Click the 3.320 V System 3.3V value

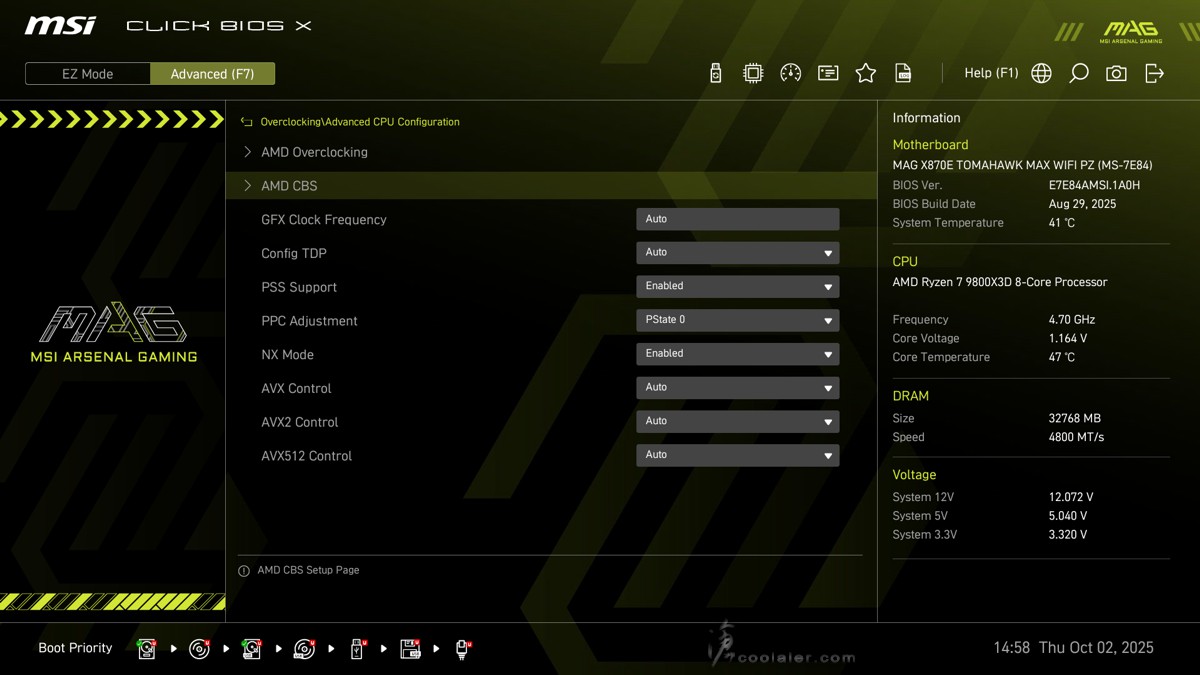tap(1067, 535)
